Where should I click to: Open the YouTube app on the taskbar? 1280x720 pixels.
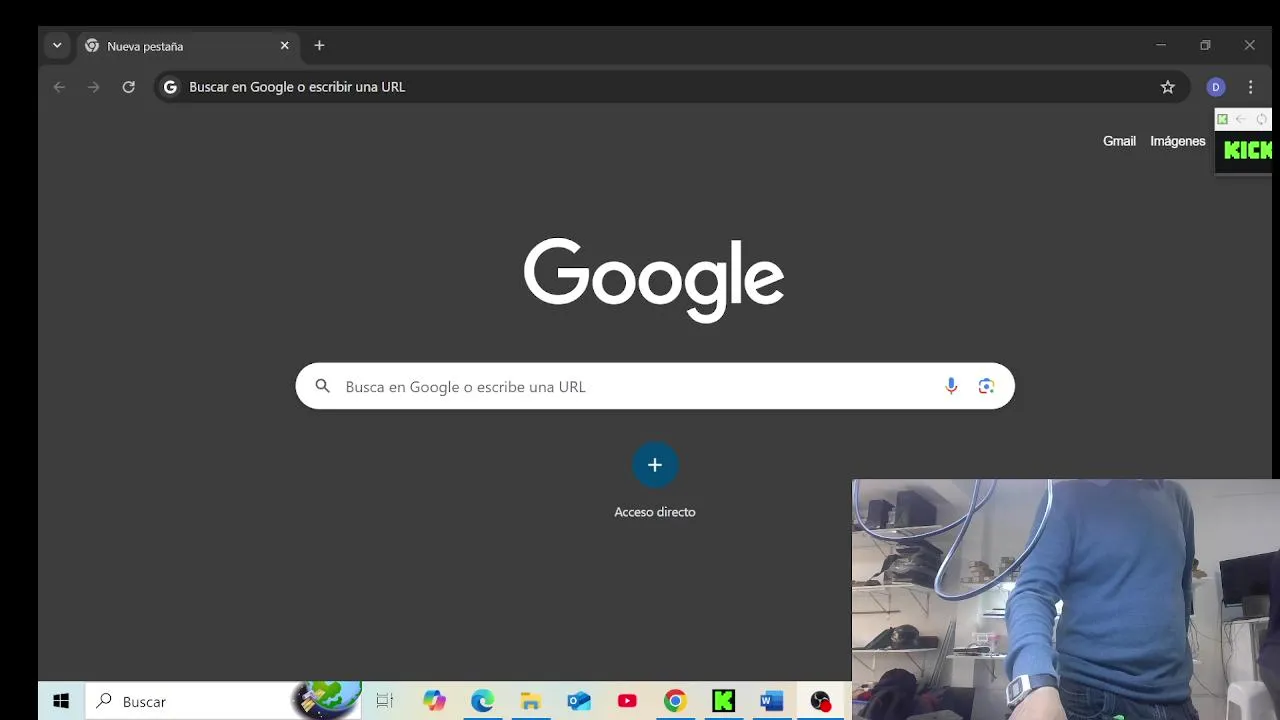click(627, 701)
